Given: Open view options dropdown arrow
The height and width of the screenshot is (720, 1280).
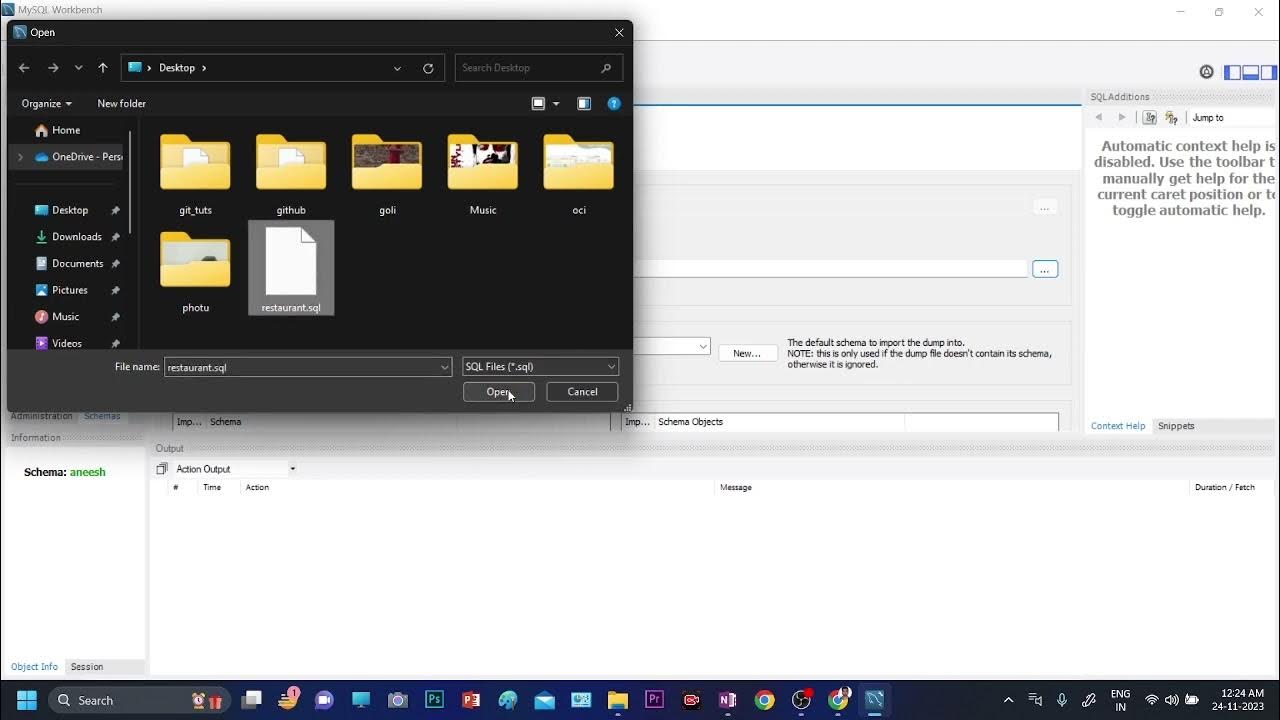Looking at the screenshot, I should coord(556,103).
